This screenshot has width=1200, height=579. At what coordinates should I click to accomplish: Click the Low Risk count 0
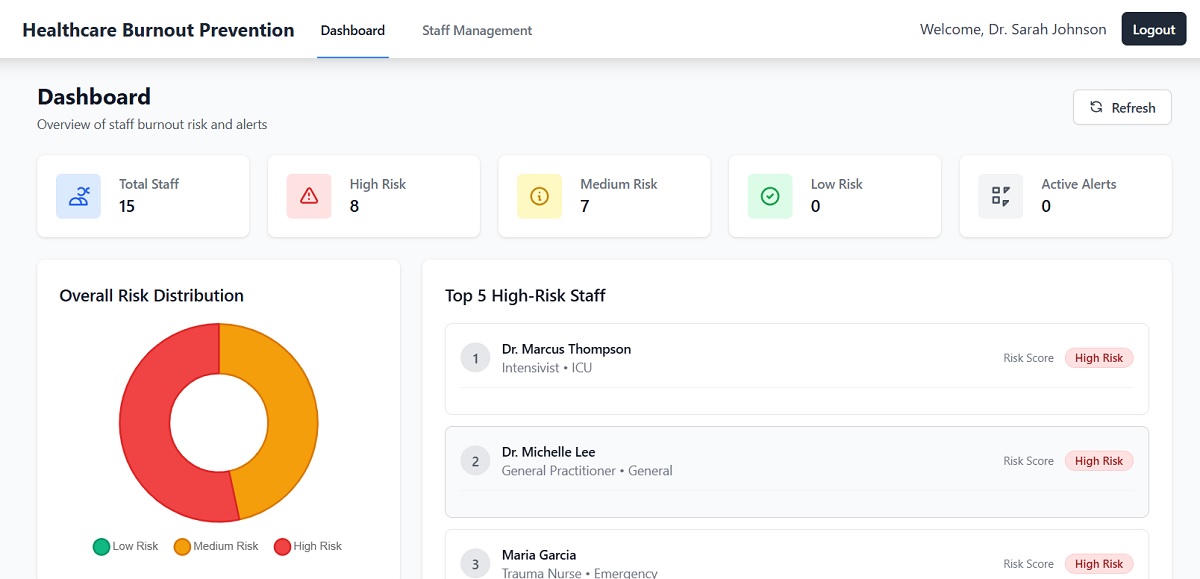pyautogui.click(x=816, y=206)
